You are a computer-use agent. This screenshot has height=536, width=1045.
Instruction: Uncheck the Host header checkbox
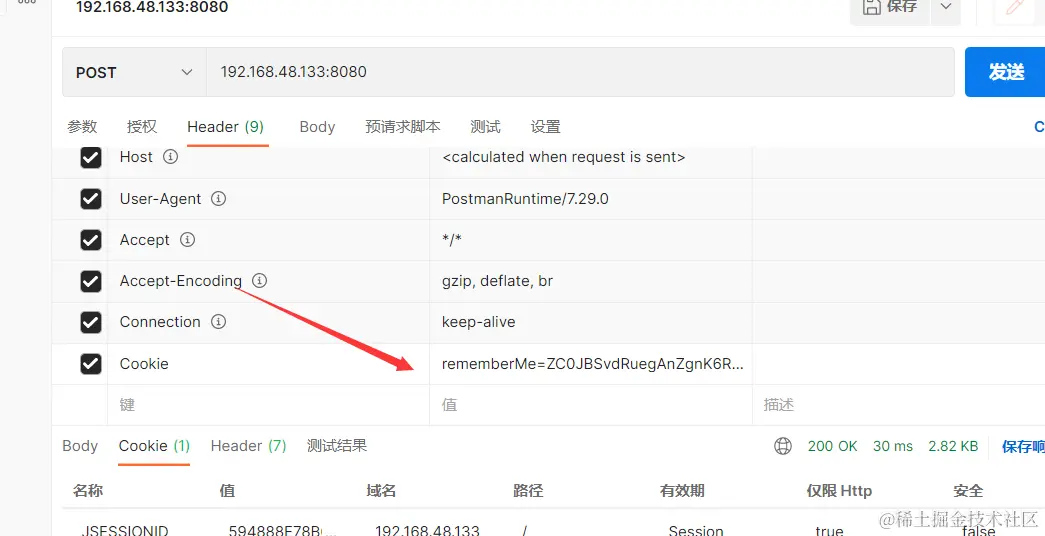click(91, 158)
